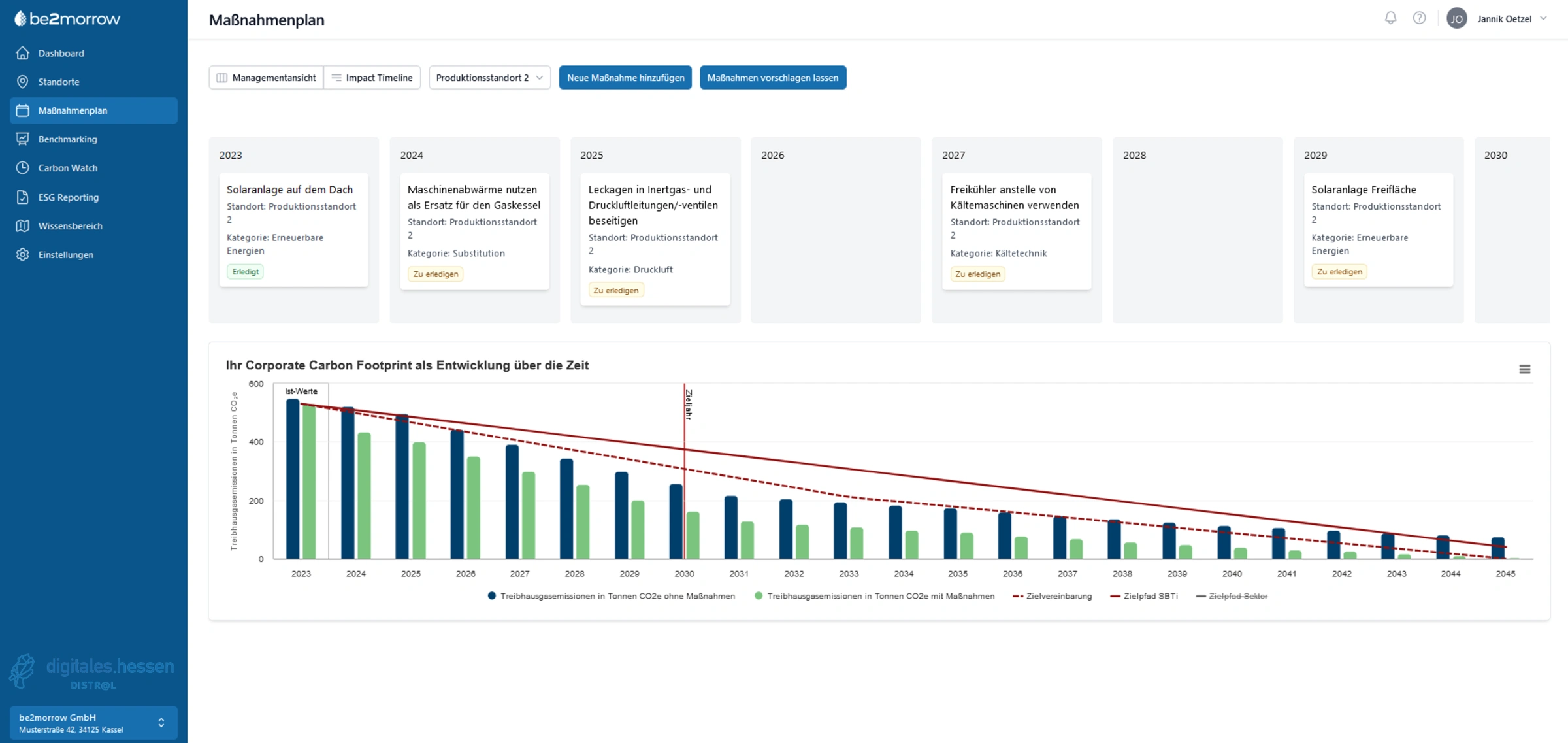Image resolution: width=1568 pixels, height=743 pixels.
Task: Hide emissions ohne Maßnahmen legend series
Action: 617,596
